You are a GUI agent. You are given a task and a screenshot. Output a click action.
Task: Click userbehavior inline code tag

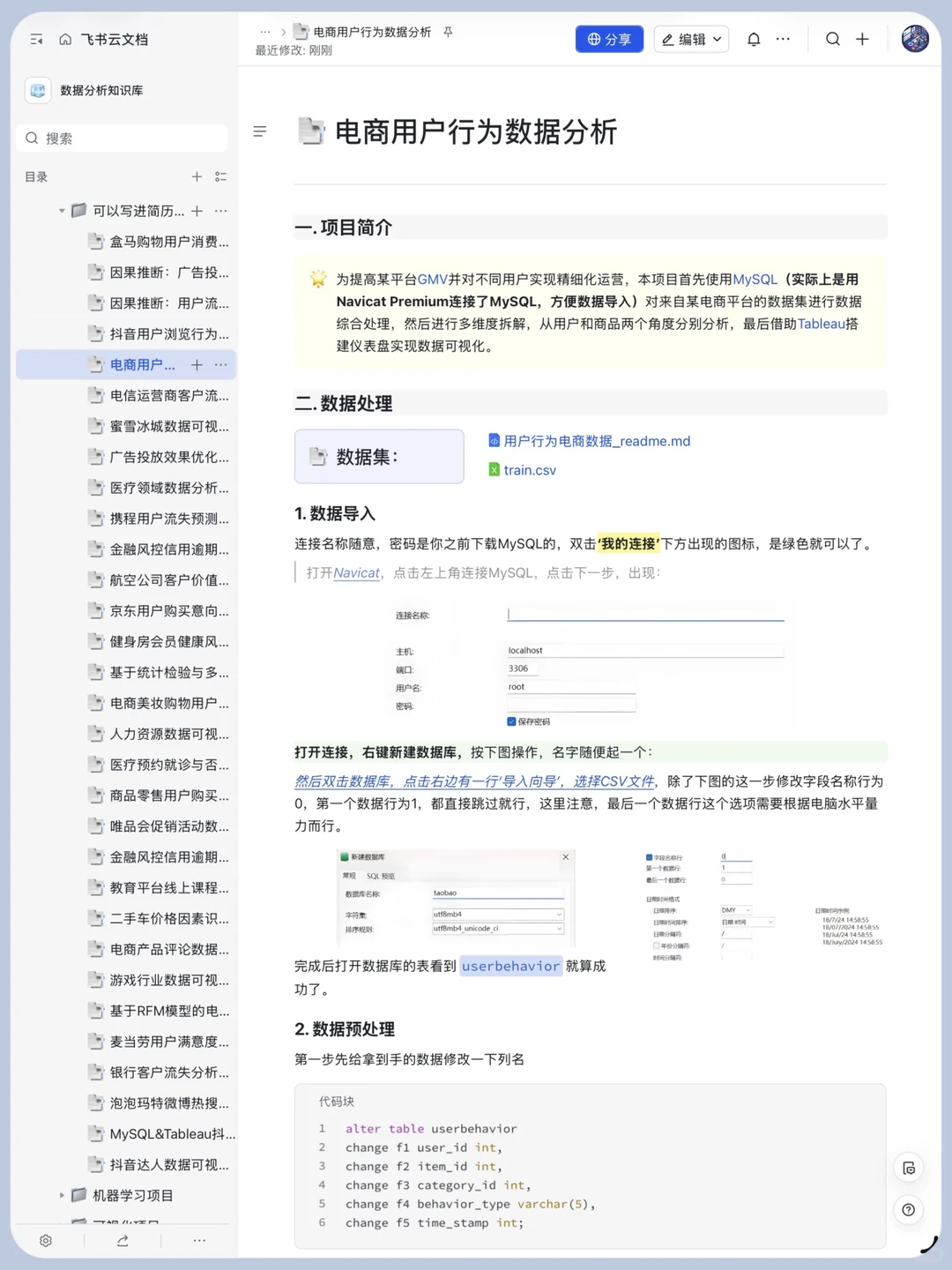coord(511,967)
